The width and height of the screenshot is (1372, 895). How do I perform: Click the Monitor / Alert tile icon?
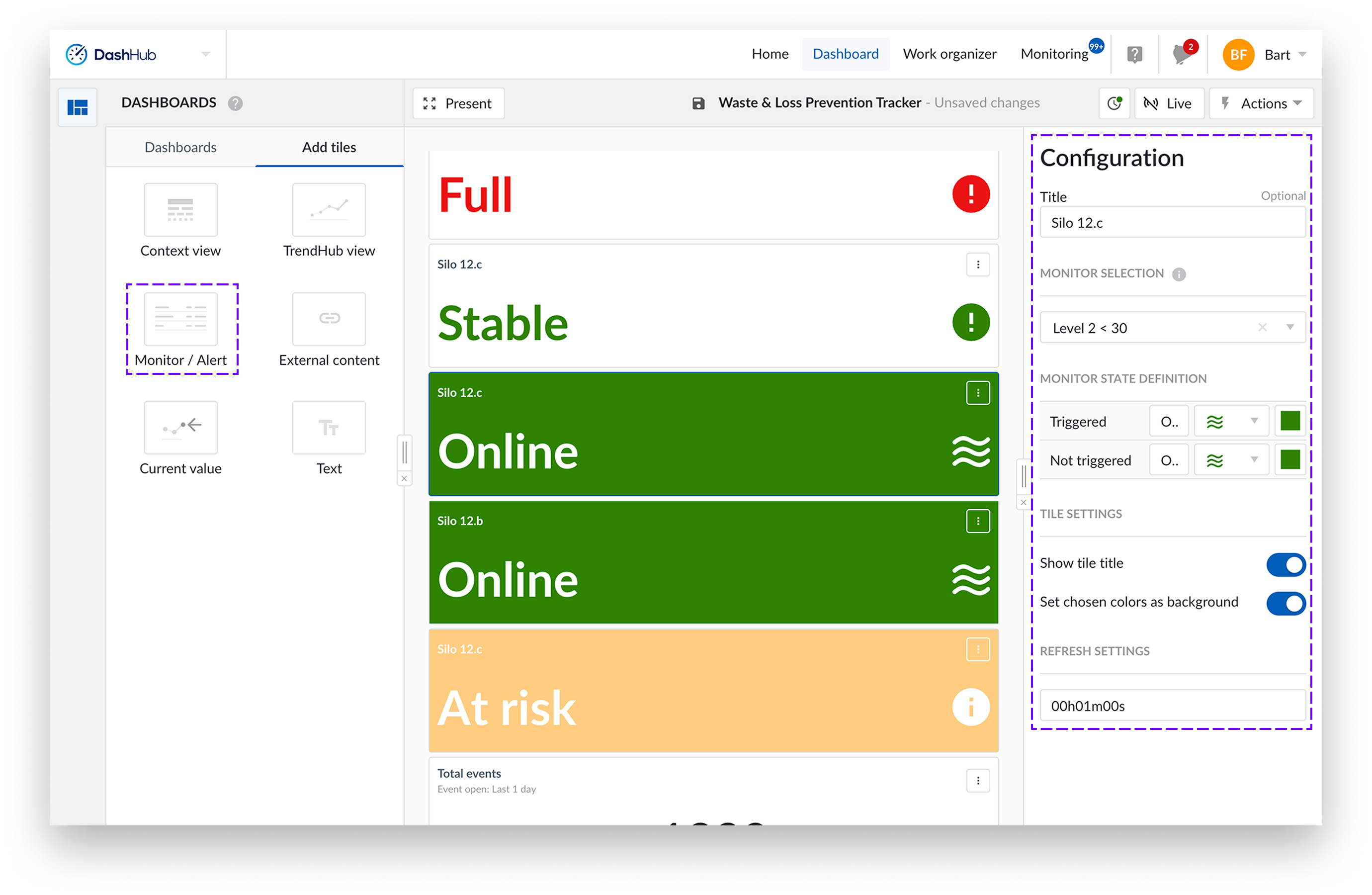(x=180, y=319)
